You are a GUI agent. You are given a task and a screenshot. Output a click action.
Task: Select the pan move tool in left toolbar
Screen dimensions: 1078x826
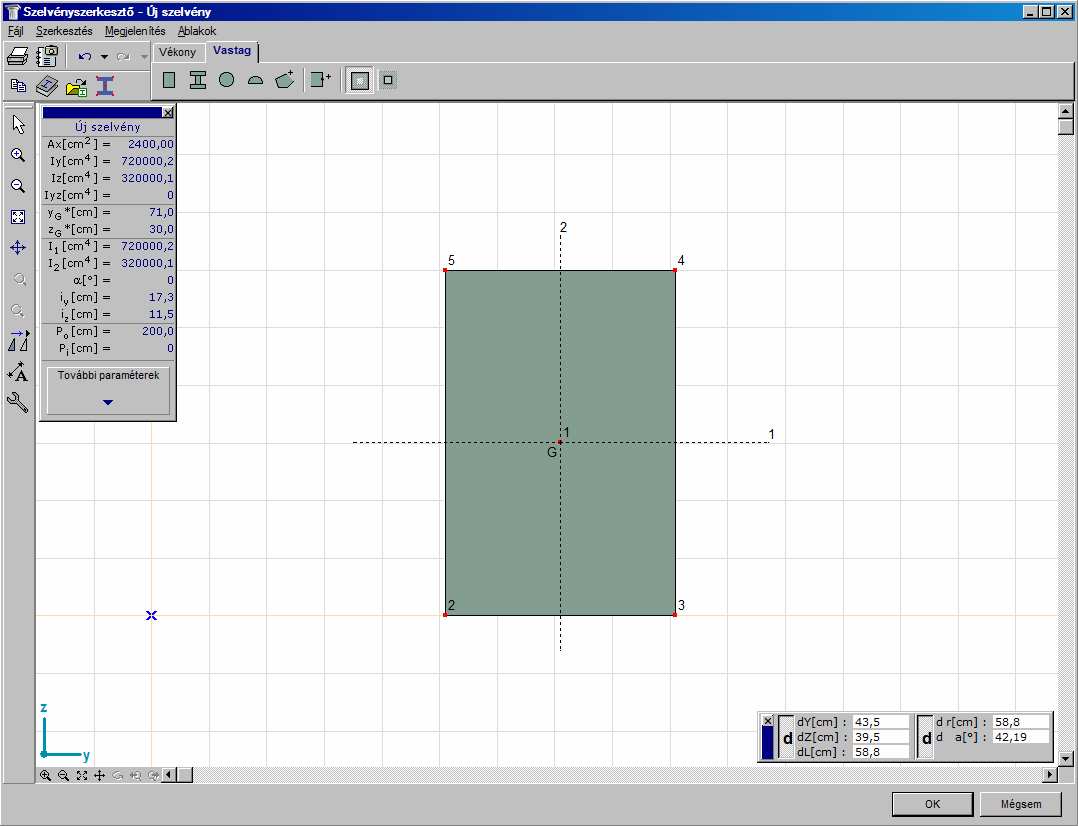(19, 248)
